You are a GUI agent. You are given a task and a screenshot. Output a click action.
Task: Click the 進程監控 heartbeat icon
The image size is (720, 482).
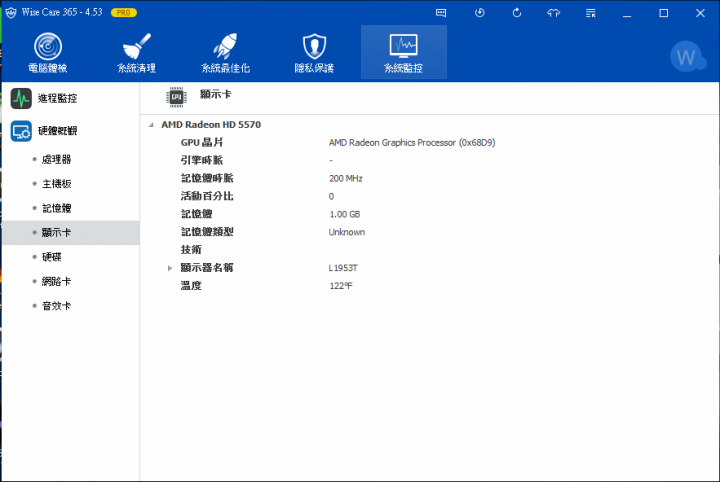(21, 98)
